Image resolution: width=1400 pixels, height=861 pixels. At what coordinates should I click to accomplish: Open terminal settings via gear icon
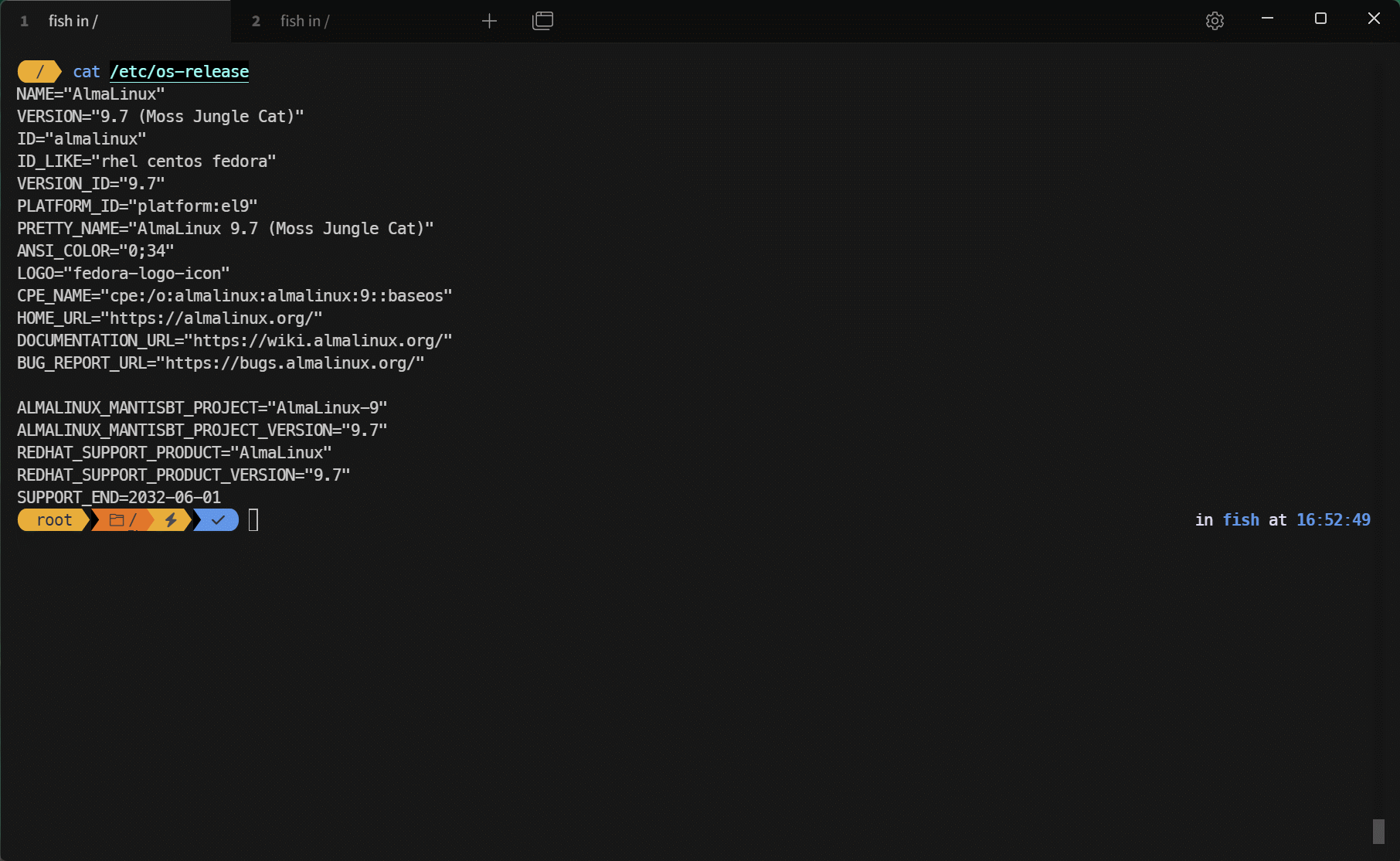tap(1215, 21)
